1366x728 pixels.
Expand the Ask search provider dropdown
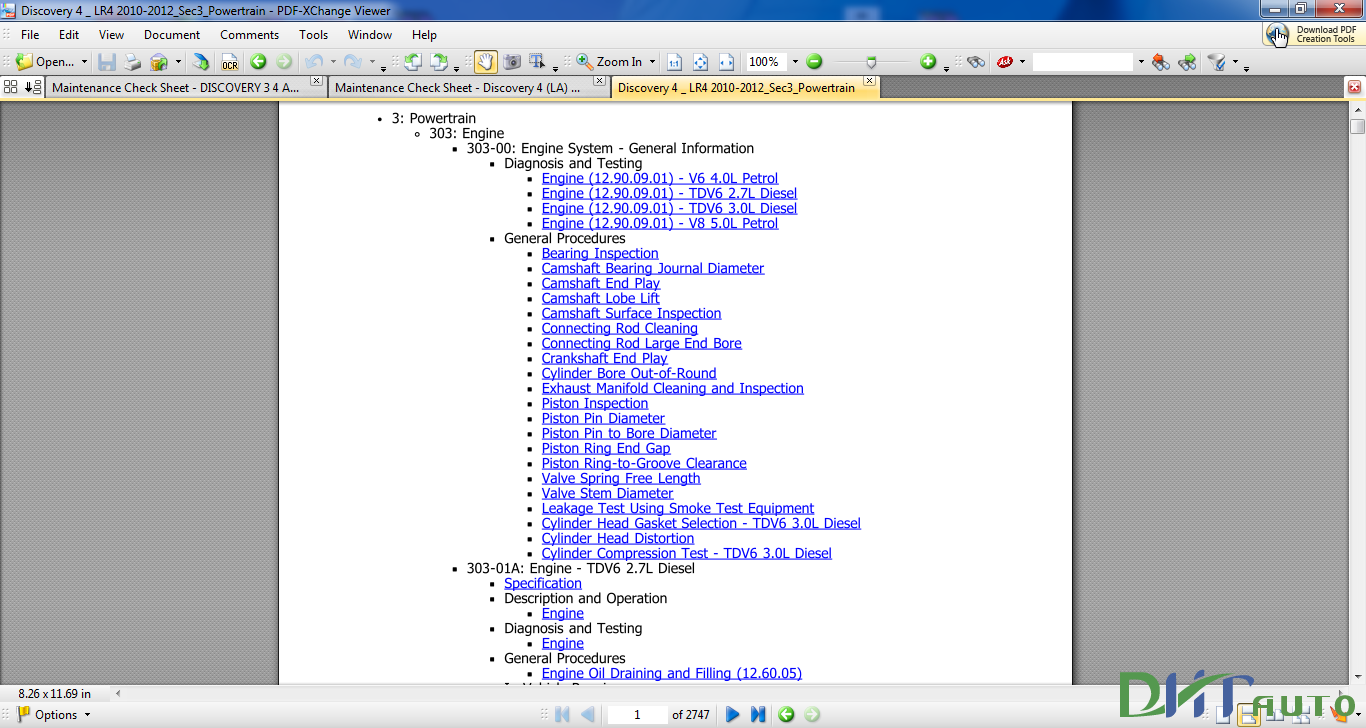[1021, 62]
